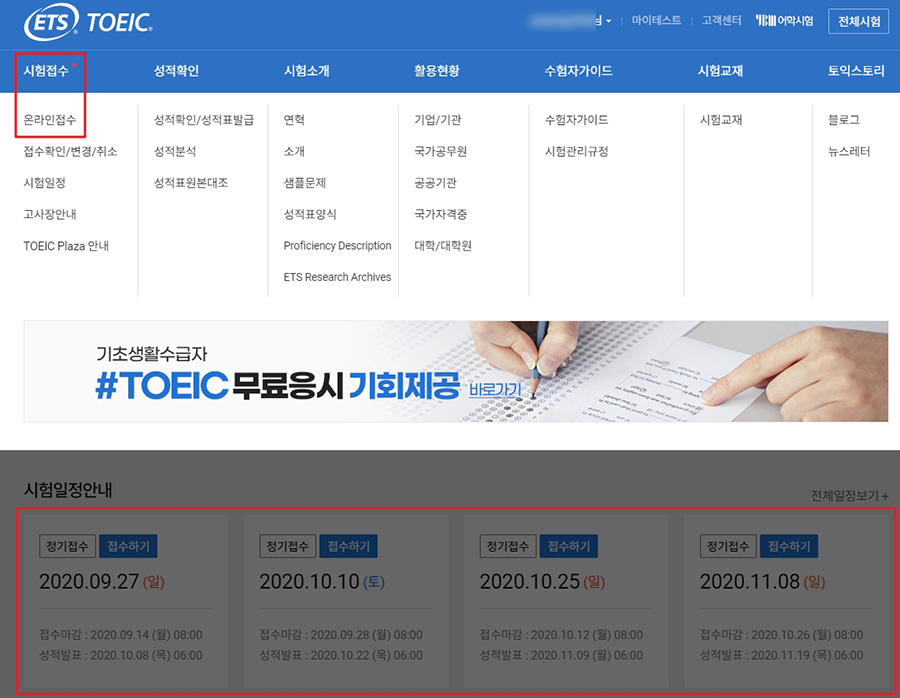900x698 pixels.
Task: Select the 2020.11.08 (일) exam date
Action: coord(762,581)
